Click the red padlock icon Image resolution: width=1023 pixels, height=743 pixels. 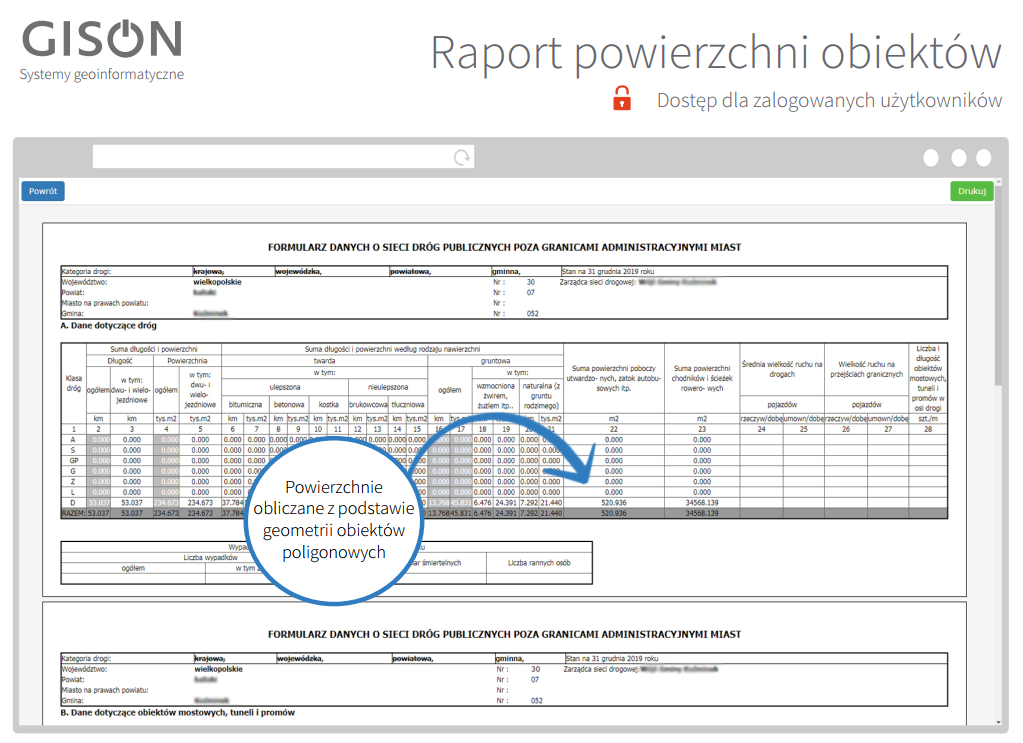[622, 99]
